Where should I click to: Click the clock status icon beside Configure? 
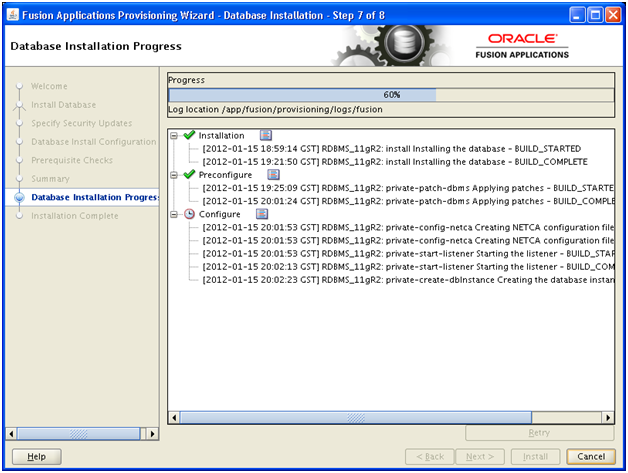coord(189,214)
